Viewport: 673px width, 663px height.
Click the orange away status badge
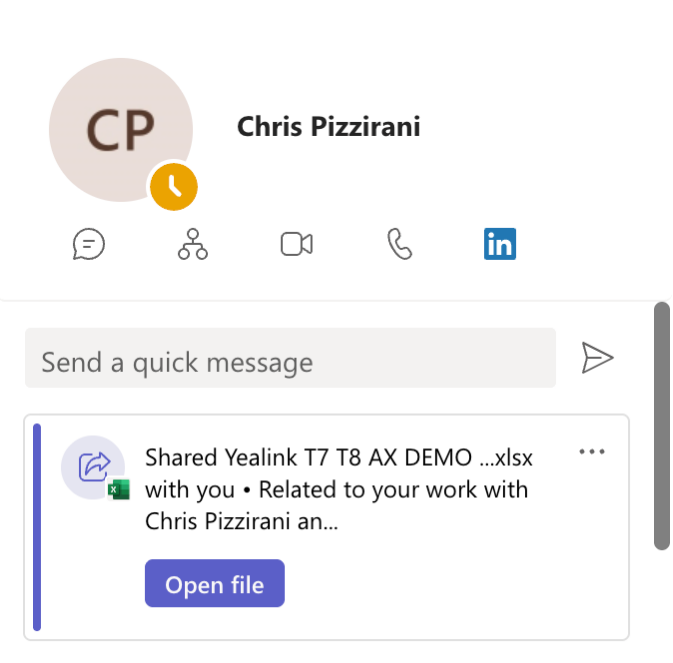[x=174, y=187]
